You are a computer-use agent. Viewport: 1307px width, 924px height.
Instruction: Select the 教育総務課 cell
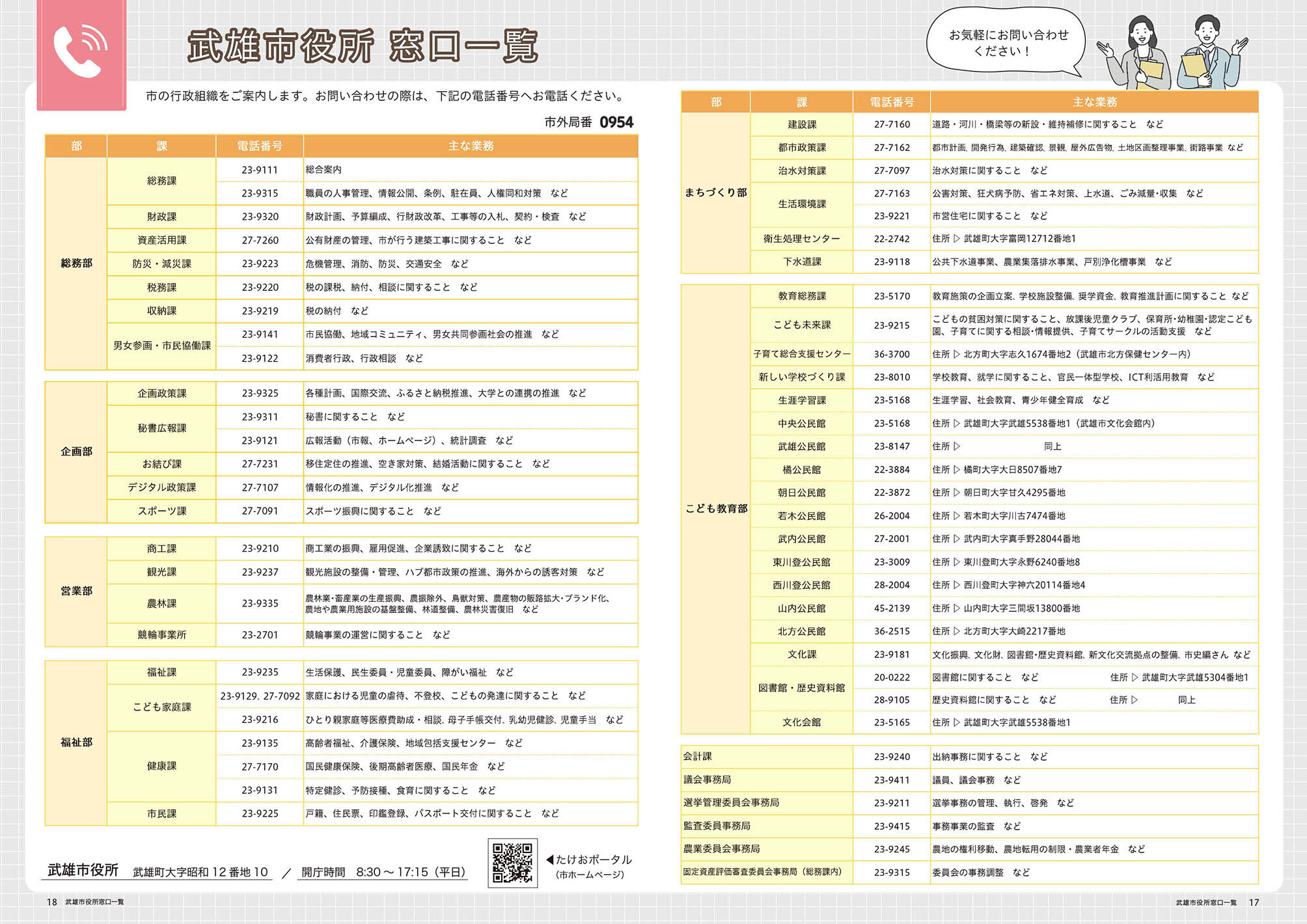[x=801, y=296]
